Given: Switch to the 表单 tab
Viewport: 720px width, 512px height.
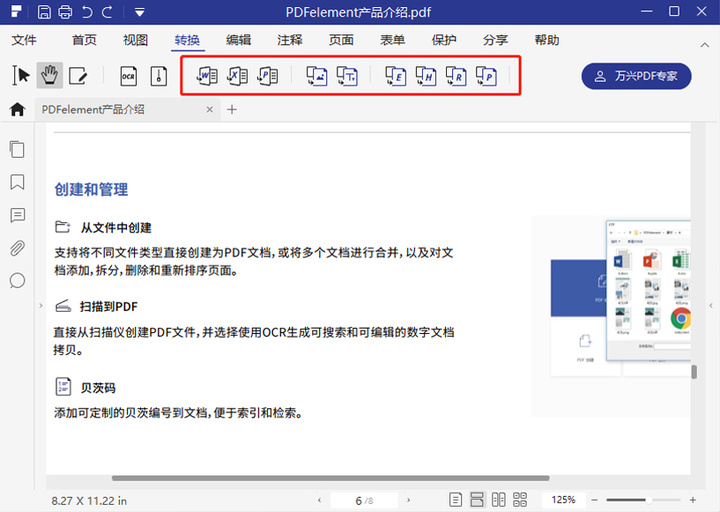Looking at the screenshot, I should click(393, 40).
